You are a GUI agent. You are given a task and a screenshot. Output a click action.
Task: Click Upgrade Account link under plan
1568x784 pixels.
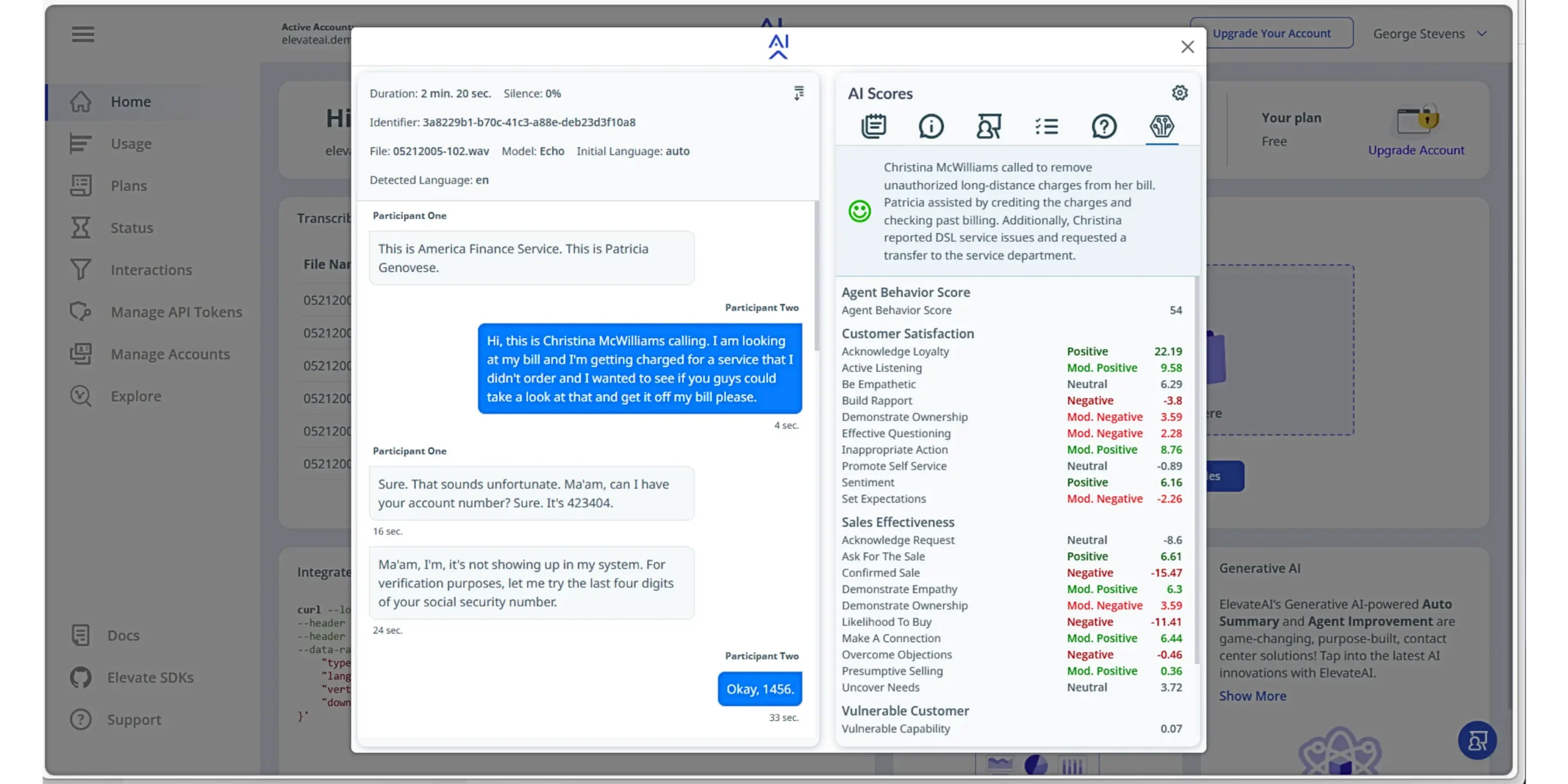[1416, 150]
